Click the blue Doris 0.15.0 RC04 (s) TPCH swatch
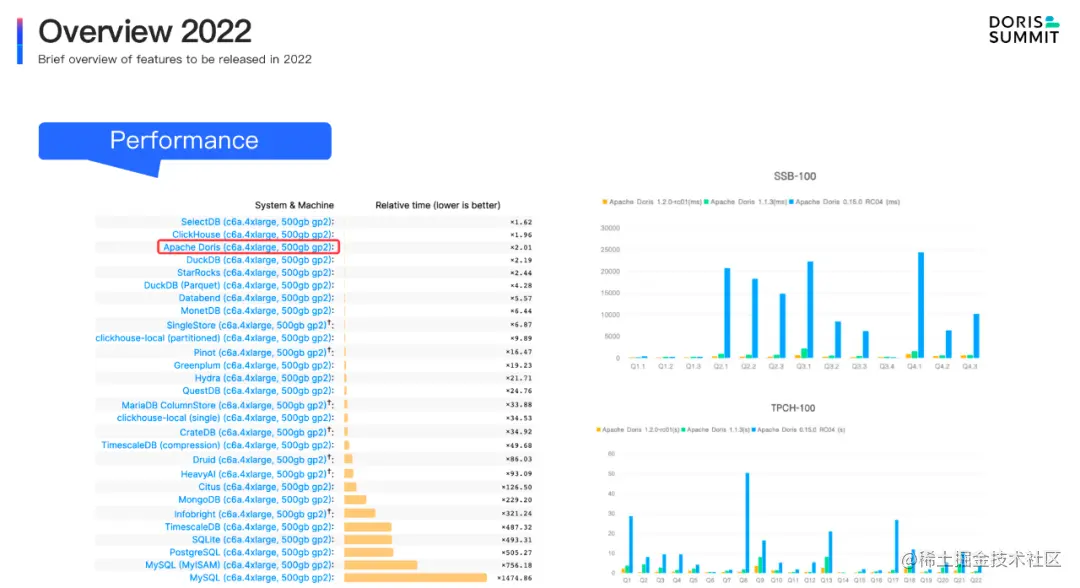The height and width of the screenshot is (588, 1080). pyautogui.click(x=754, y=430)
